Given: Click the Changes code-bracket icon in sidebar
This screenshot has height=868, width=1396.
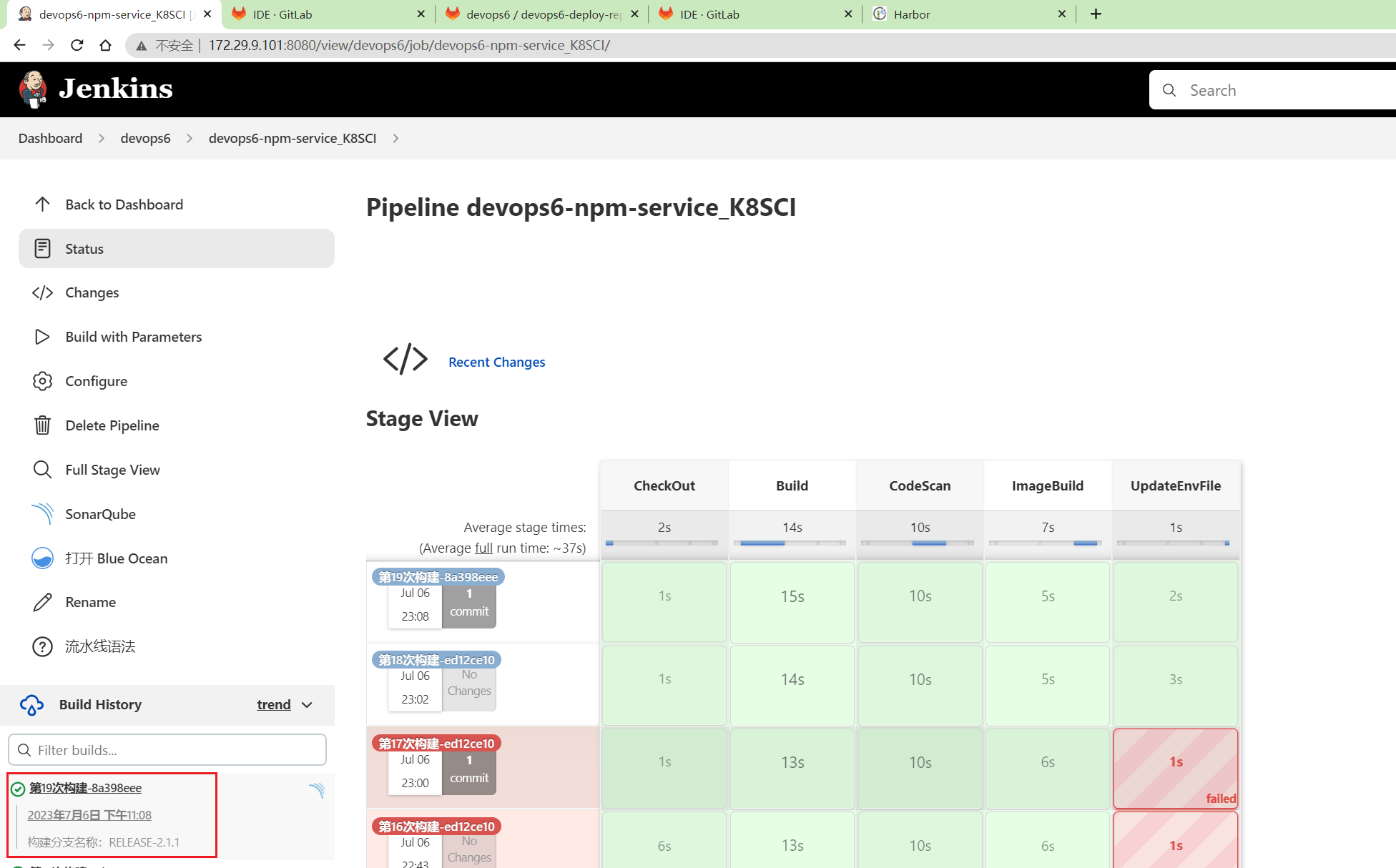Looking at the screenshot, I should [42, 293].
